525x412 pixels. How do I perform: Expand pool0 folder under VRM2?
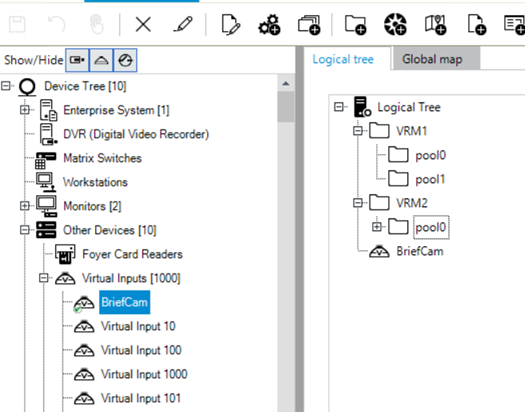[377, 227]
